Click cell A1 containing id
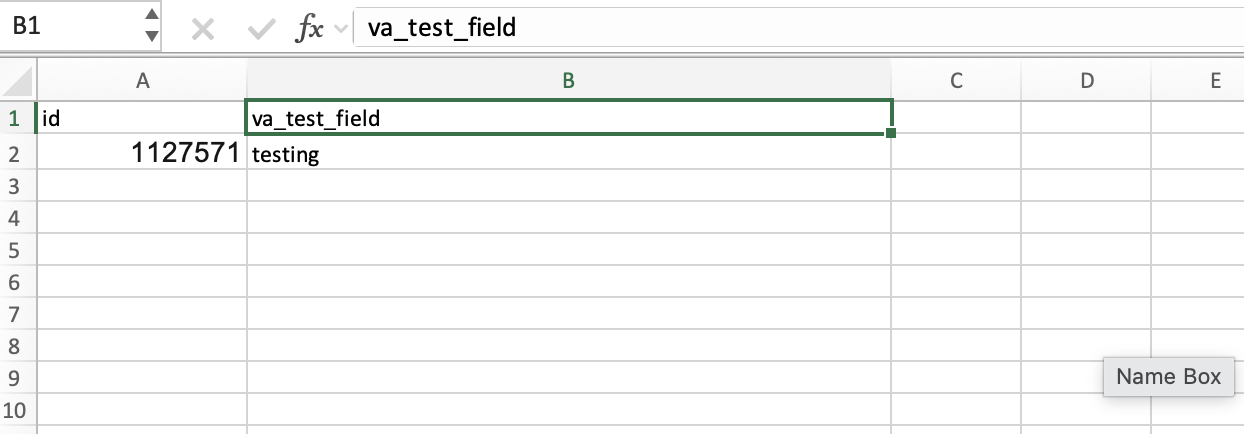Image resolution: width=1244 pixels, height=434 pixels. (x=141, y=119)
